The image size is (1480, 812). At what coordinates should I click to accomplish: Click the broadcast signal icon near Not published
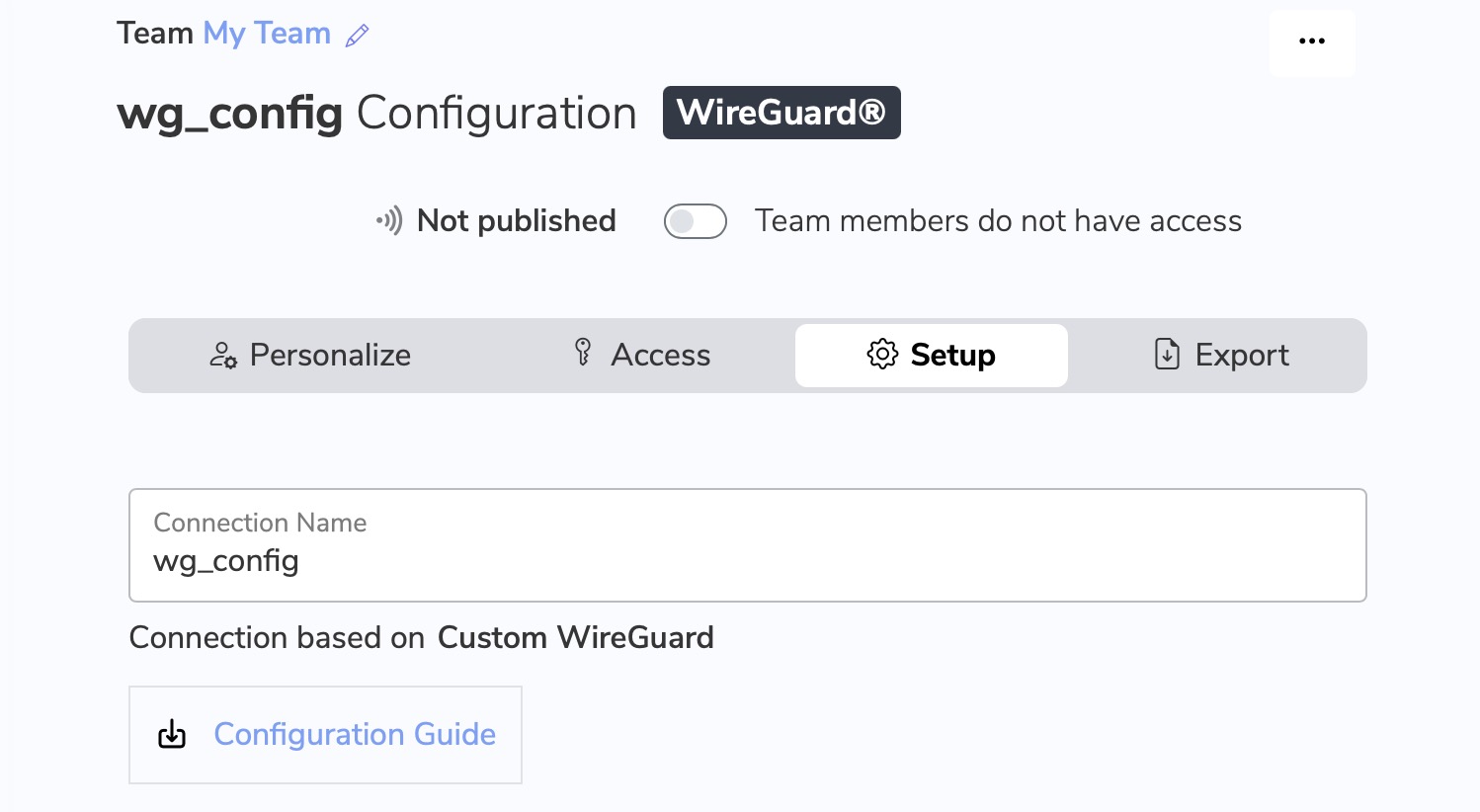pyautogui.click(x=389, y=220)
